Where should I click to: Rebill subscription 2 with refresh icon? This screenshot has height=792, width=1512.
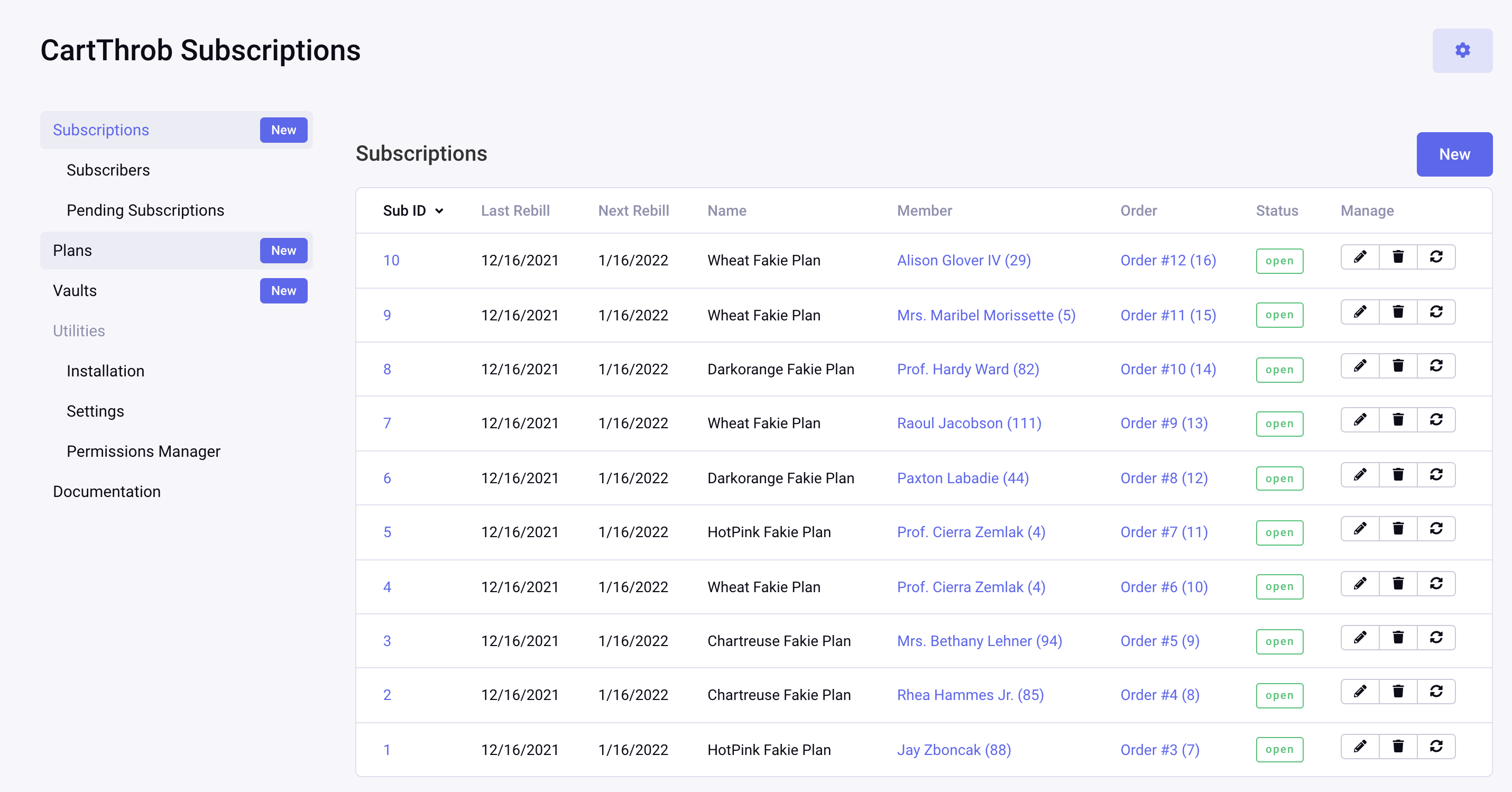pos(1436,692)
